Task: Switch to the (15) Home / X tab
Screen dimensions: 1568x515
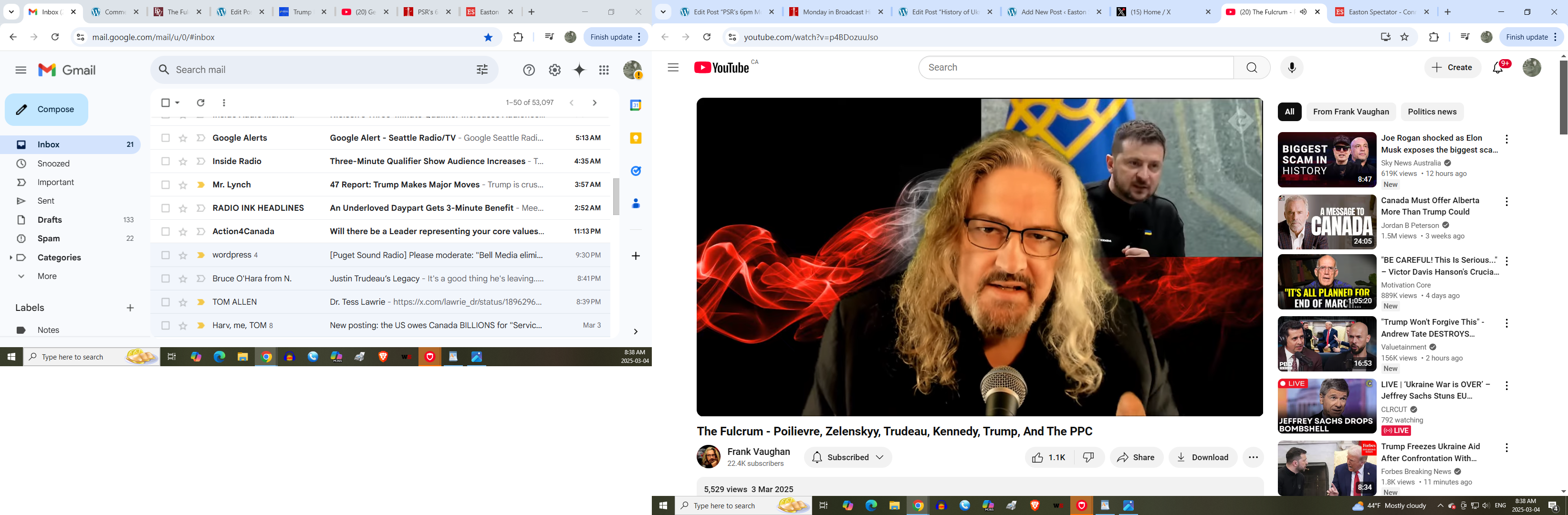Action: click(x=1150, y=11)
